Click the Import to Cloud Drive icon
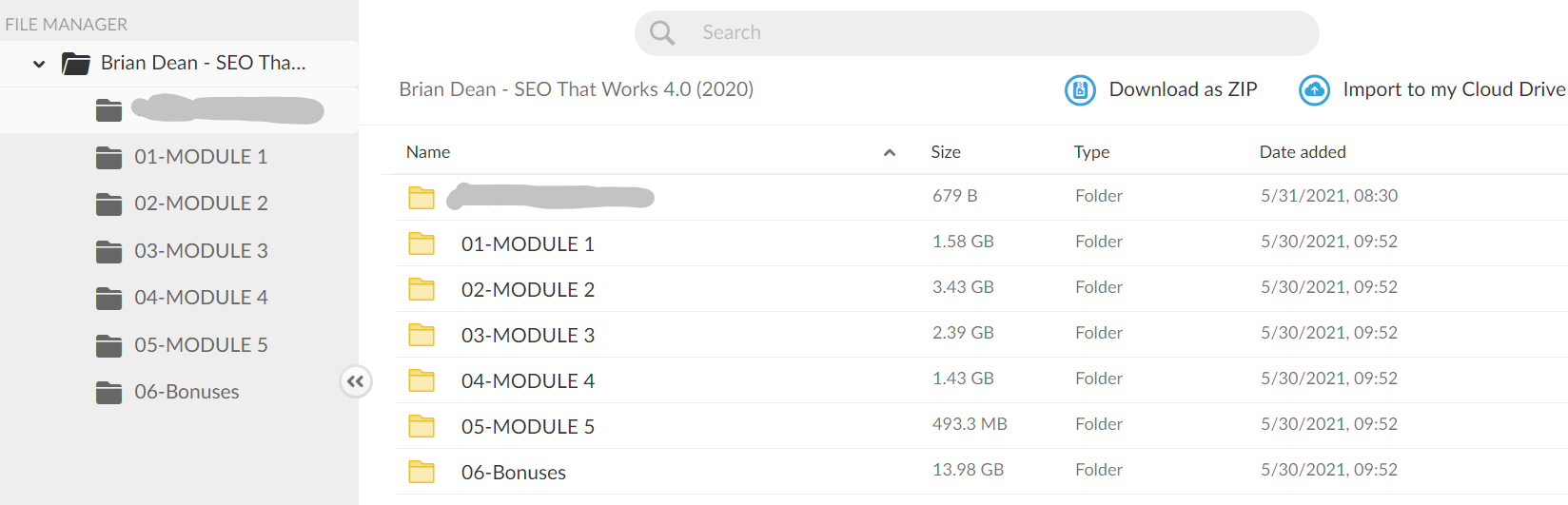The height and width of the screenshot is (505, 1568). (1314, 90)
